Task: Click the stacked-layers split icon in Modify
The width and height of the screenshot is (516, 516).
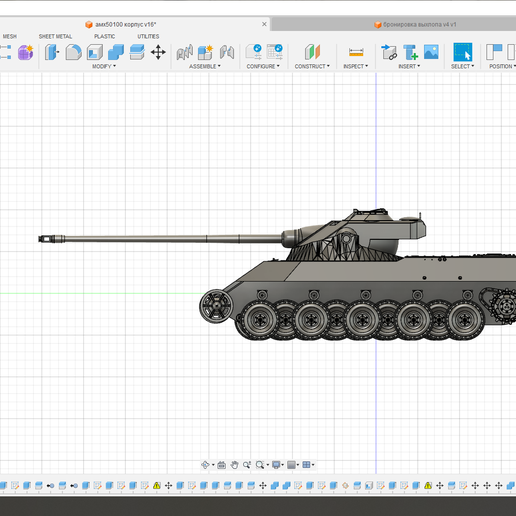Action: pyautogui.click(x=137, y=52)
